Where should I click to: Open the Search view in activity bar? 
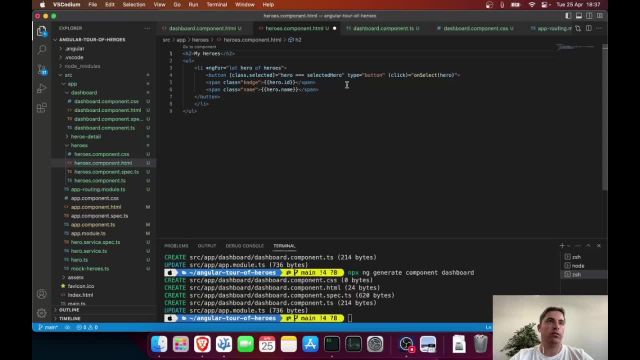(41, 50)
